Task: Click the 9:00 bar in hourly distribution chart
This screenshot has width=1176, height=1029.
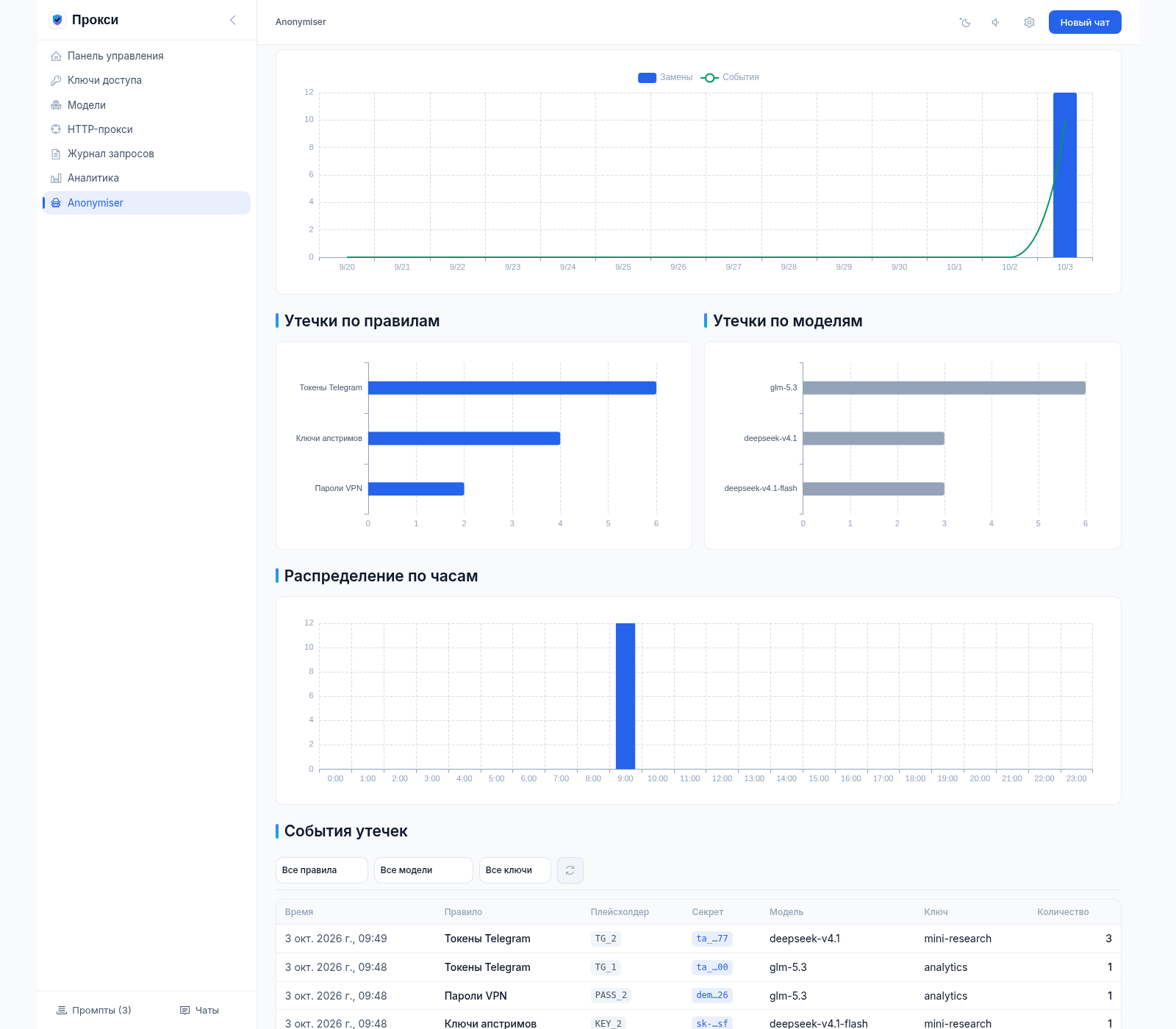Action: click(625, 696)
